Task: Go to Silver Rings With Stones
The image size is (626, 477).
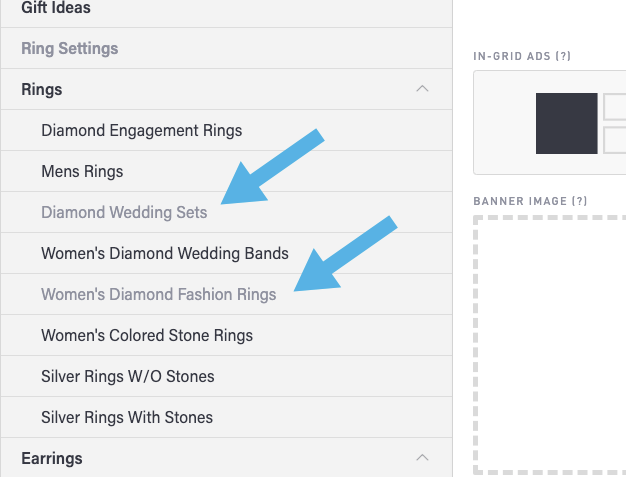Action: coord(127,417)
